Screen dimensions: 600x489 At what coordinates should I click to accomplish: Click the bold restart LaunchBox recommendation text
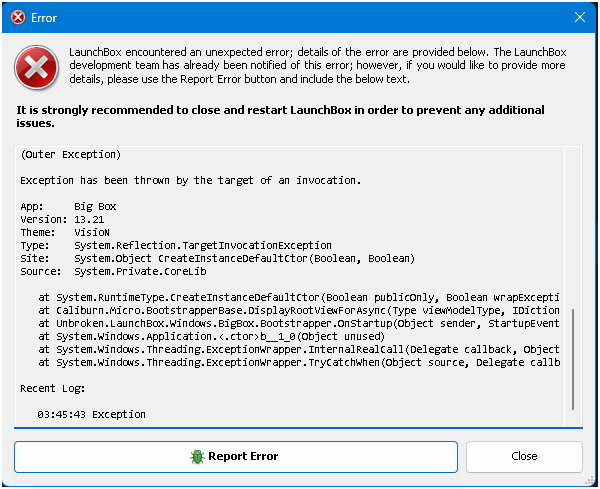280,116
